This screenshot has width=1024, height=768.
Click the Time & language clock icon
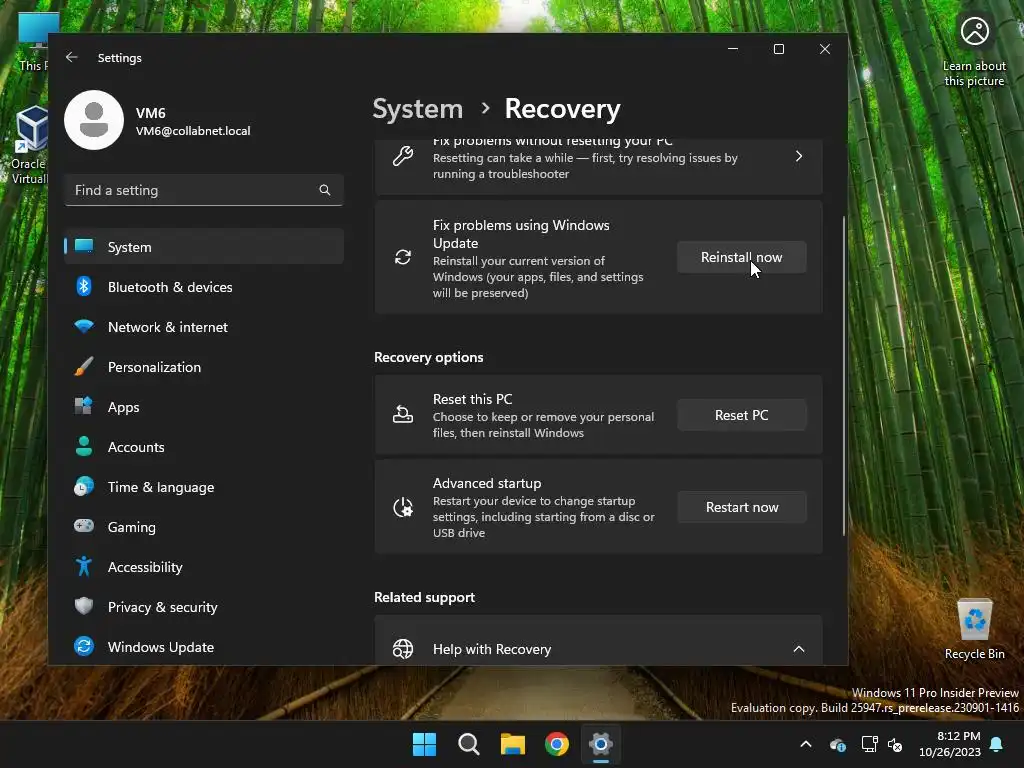pos(84,487)
